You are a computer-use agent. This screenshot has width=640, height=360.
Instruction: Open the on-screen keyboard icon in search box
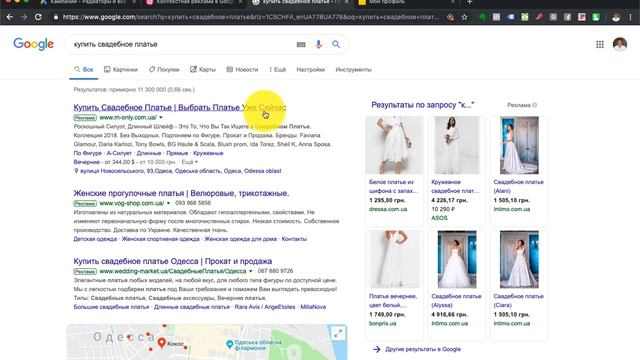coord(301,44)
